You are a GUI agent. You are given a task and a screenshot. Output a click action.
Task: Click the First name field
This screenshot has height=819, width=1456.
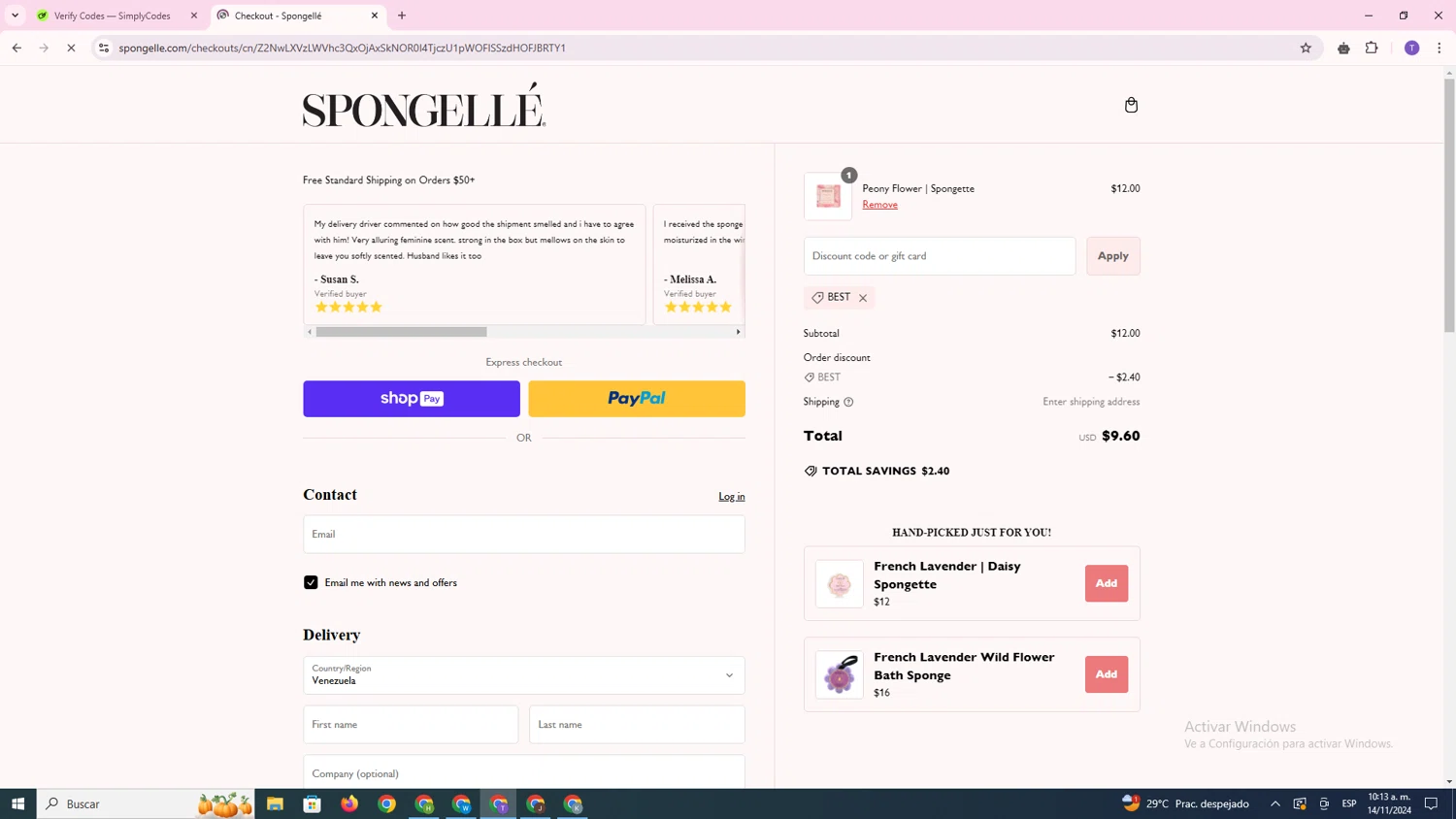click(x=411, y=725)
